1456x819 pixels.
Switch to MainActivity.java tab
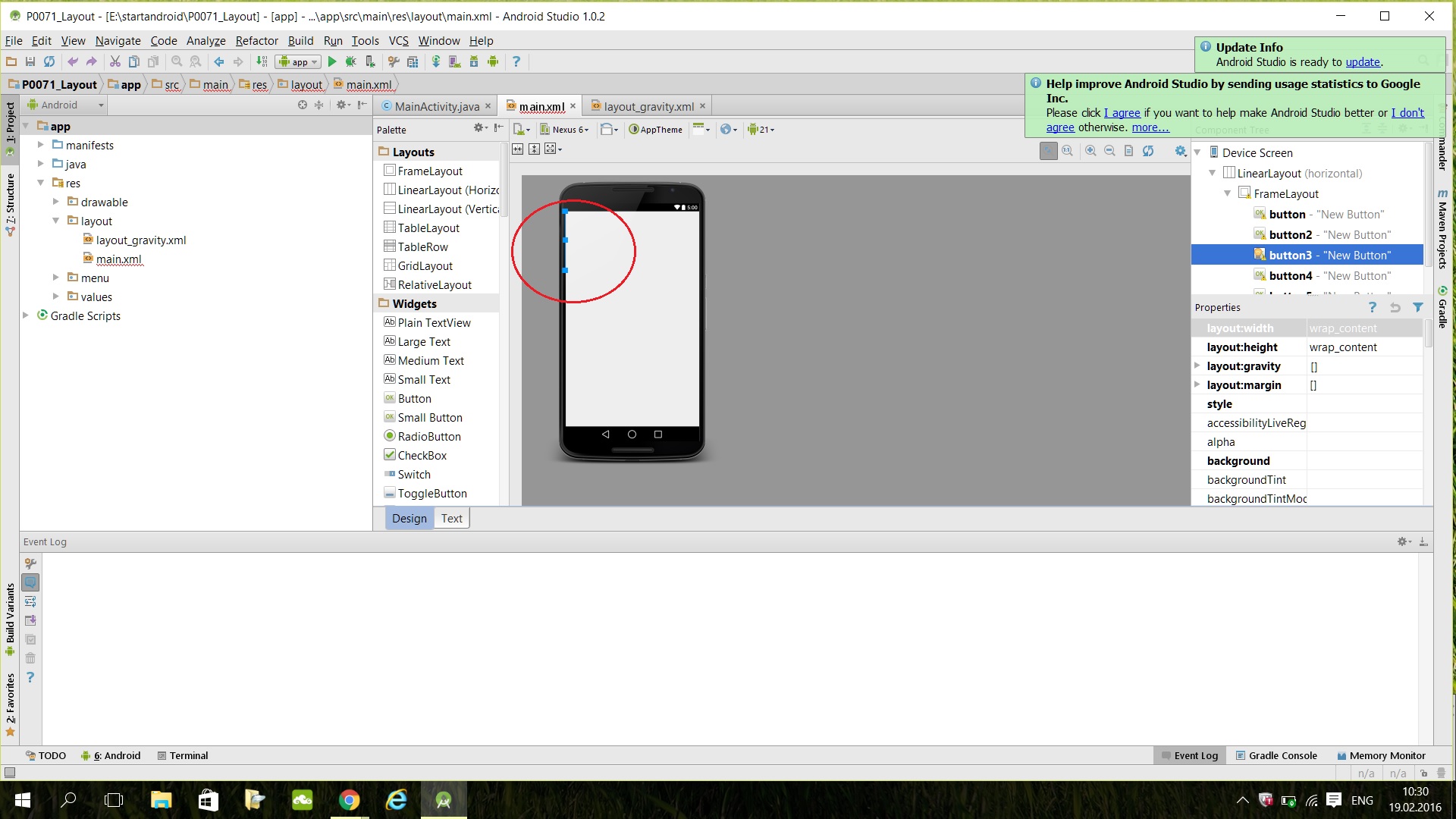coord(437,106)
